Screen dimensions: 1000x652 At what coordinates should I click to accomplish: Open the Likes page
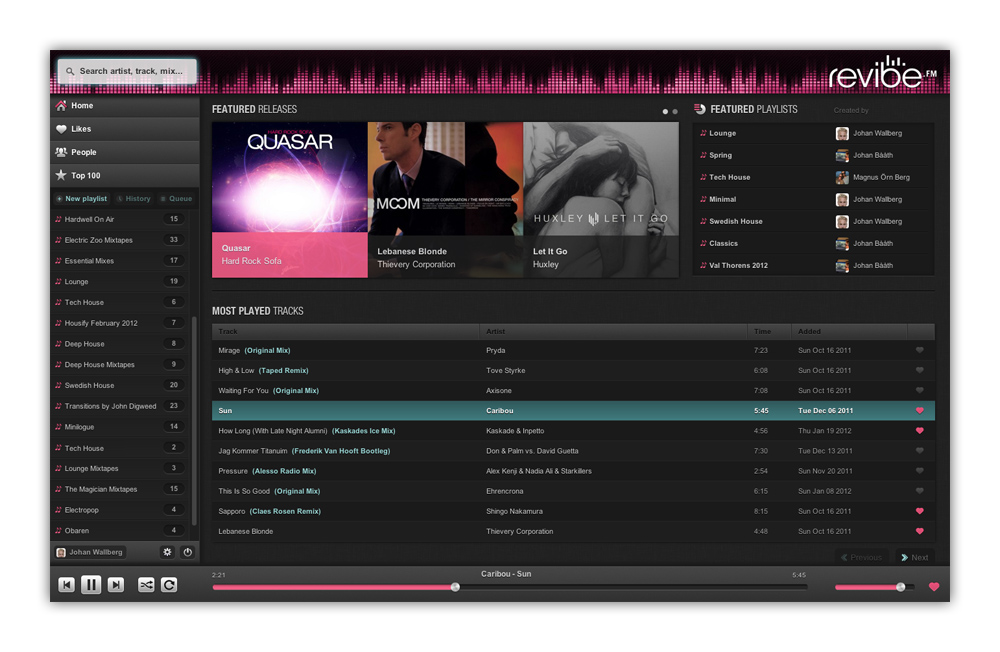[x=124, y=129]
